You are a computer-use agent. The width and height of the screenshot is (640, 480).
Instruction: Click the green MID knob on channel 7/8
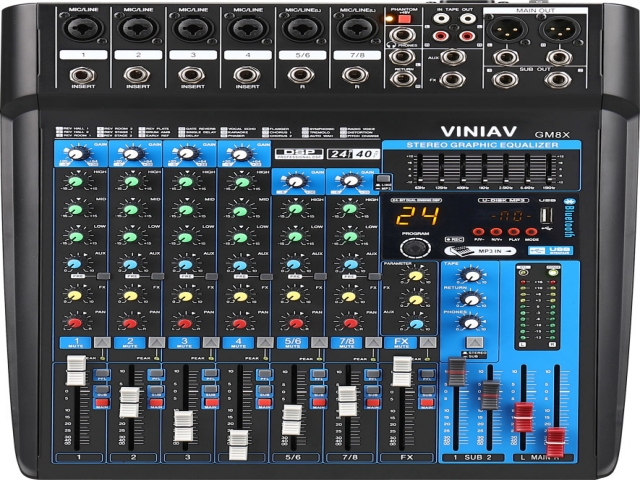click(x=349, y=209)
